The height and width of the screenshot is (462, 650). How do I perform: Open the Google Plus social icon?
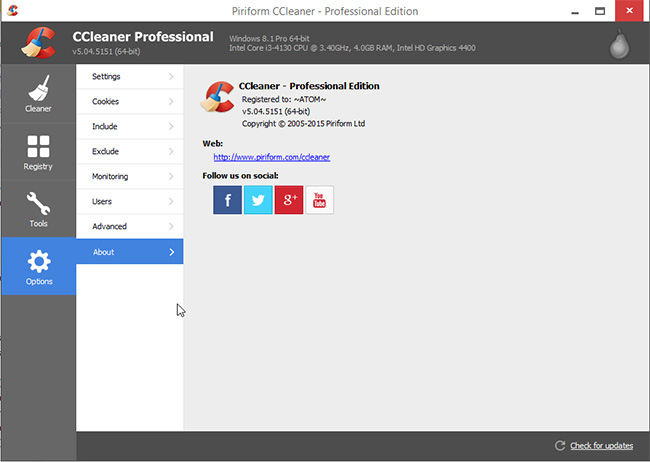click(x=289, y=200)
